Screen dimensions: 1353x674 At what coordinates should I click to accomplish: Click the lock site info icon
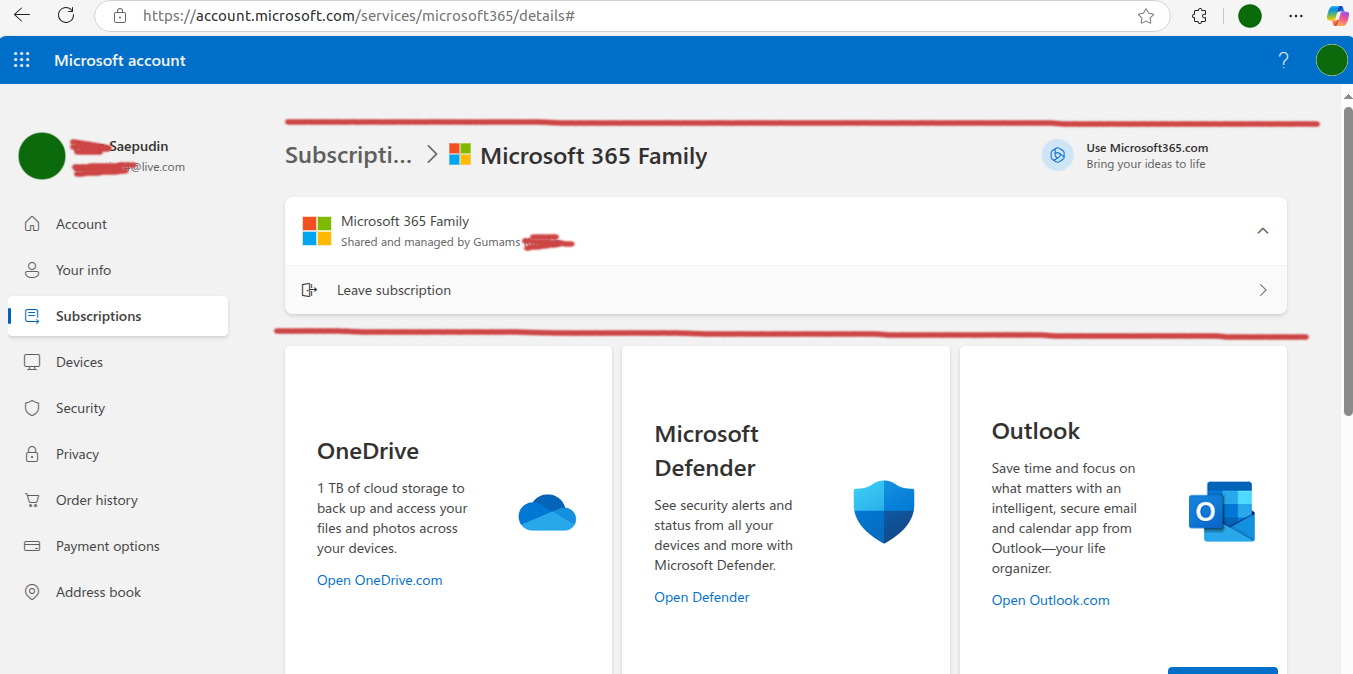point(120,16)
